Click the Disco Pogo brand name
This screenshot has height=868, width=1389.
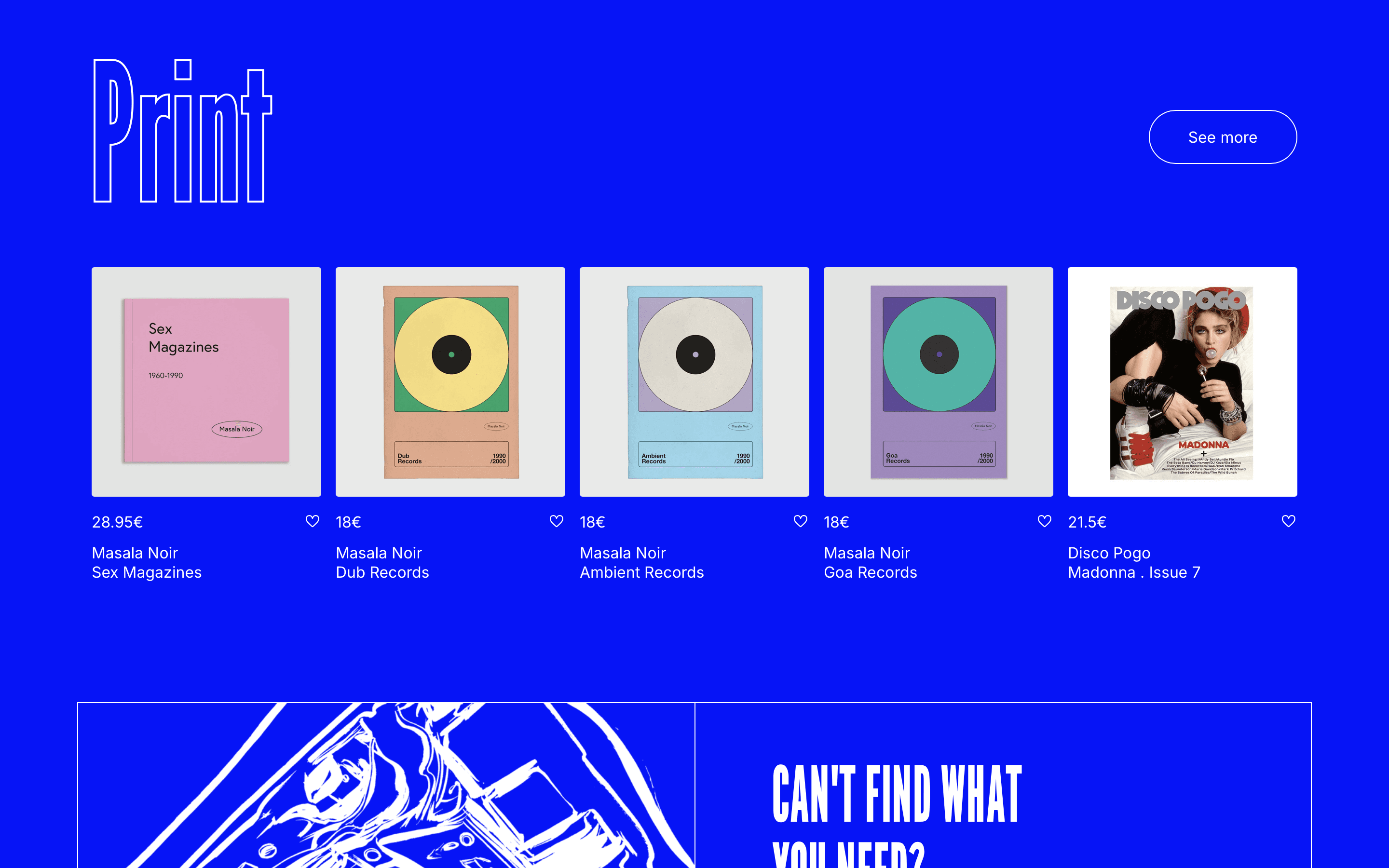[1109, 553]
